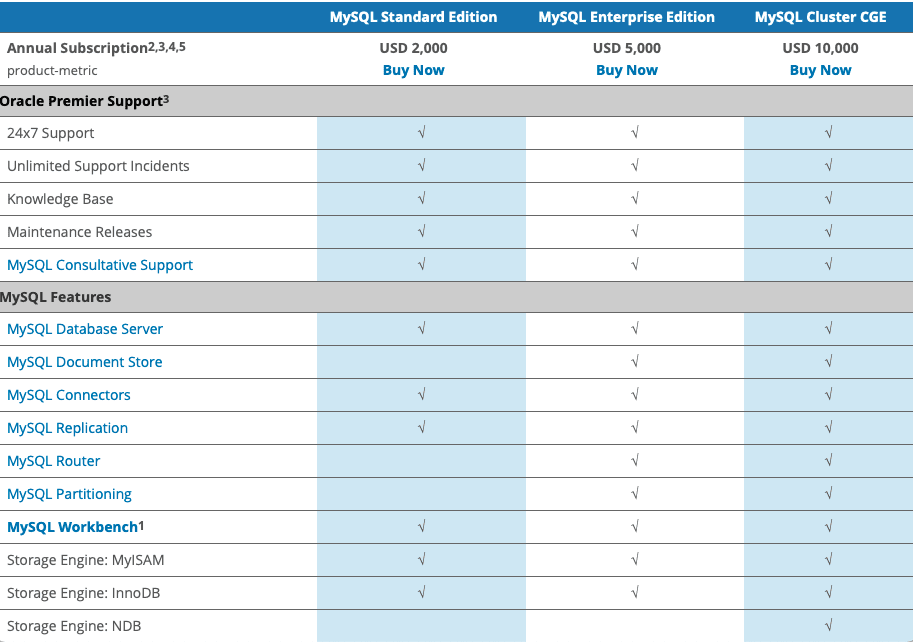Click the Storage Engine: InnoDB row label

[x=83, y=593]
